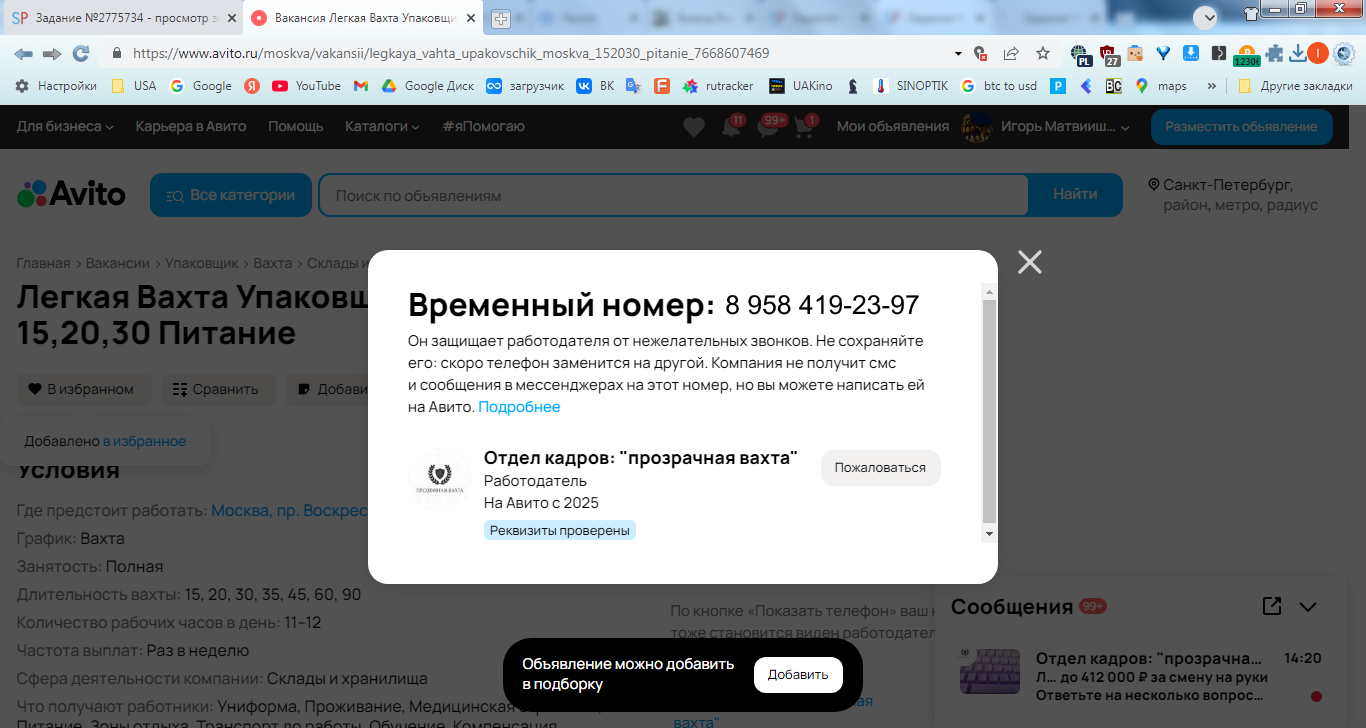Open uBlock shield extension with 27 badge
Screen dimensions: 1366x728
pos(1109,54)
